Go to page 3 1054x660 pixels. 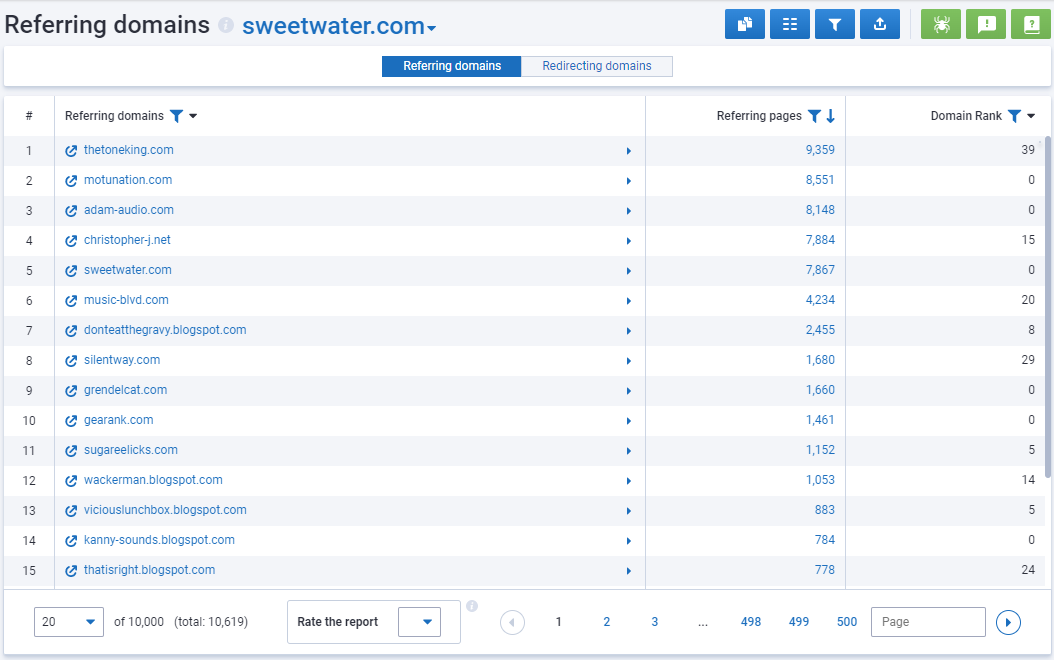655,622
